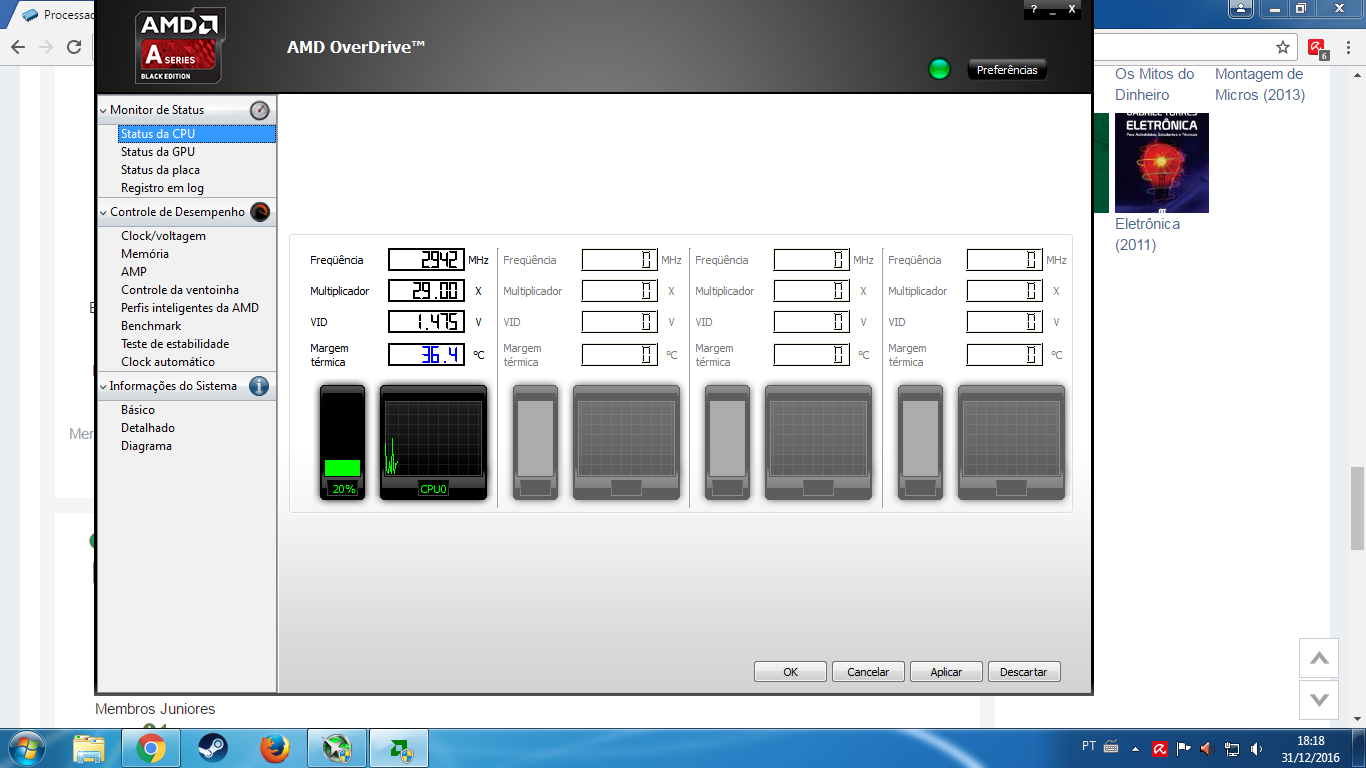Click the taskbar clock showing 18:18
The height and width of the screenshot is (768, 1366).
tap(1310, 749)
